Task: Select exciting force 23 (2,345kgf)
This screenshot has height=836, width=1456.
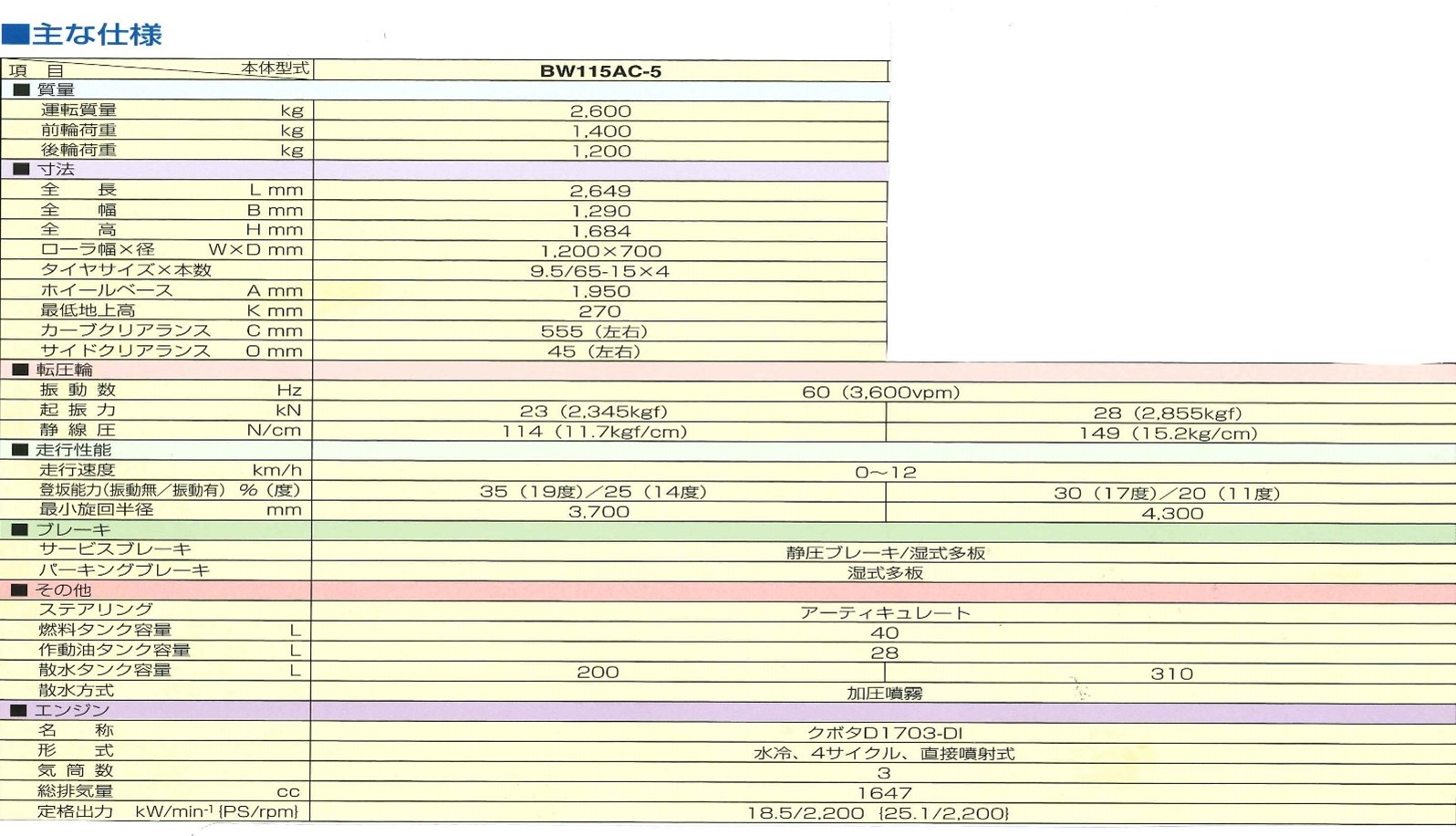Action: [x=593, y=413]
